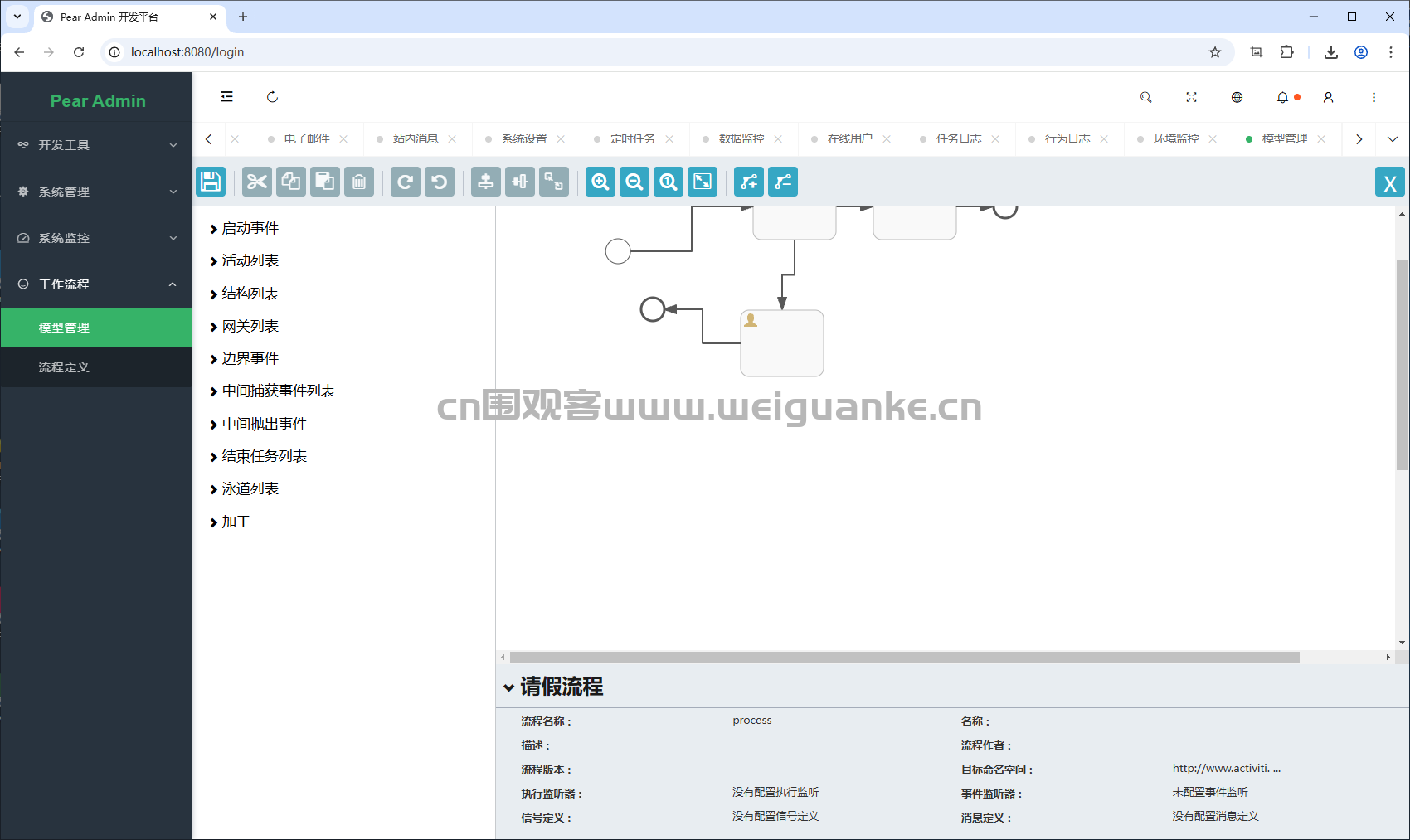Open the tab list dropdown chevron

[x=1393, y=139]
